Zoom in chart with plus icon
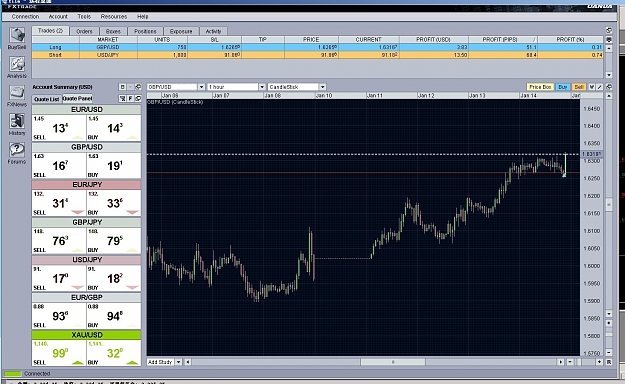This screenshot has width=625, height=384. [x=599, y=362]
